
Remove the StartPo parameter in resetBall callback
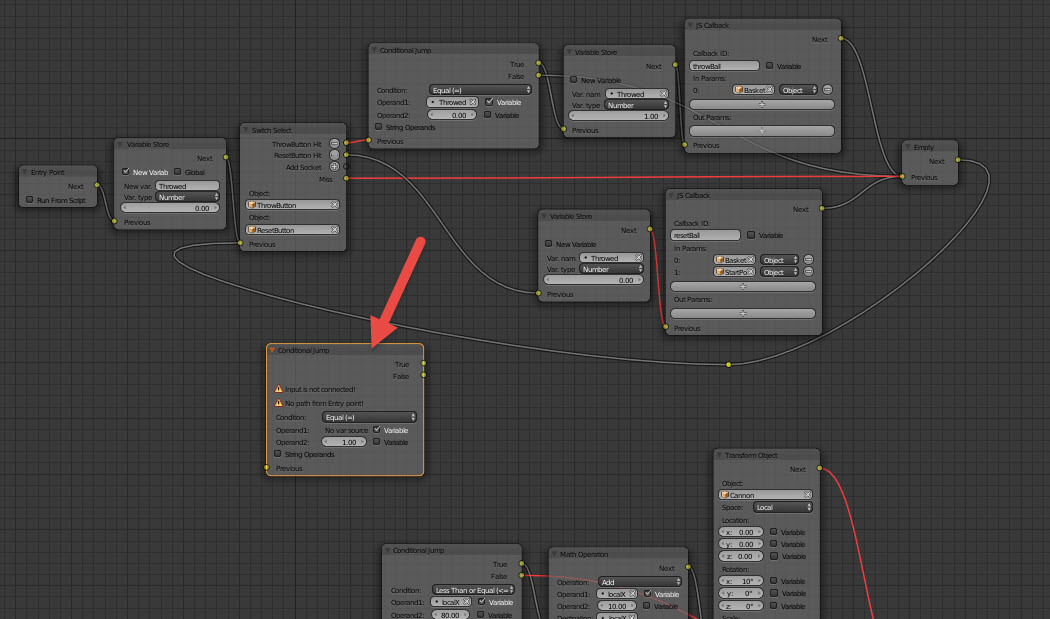coord(808,272)
